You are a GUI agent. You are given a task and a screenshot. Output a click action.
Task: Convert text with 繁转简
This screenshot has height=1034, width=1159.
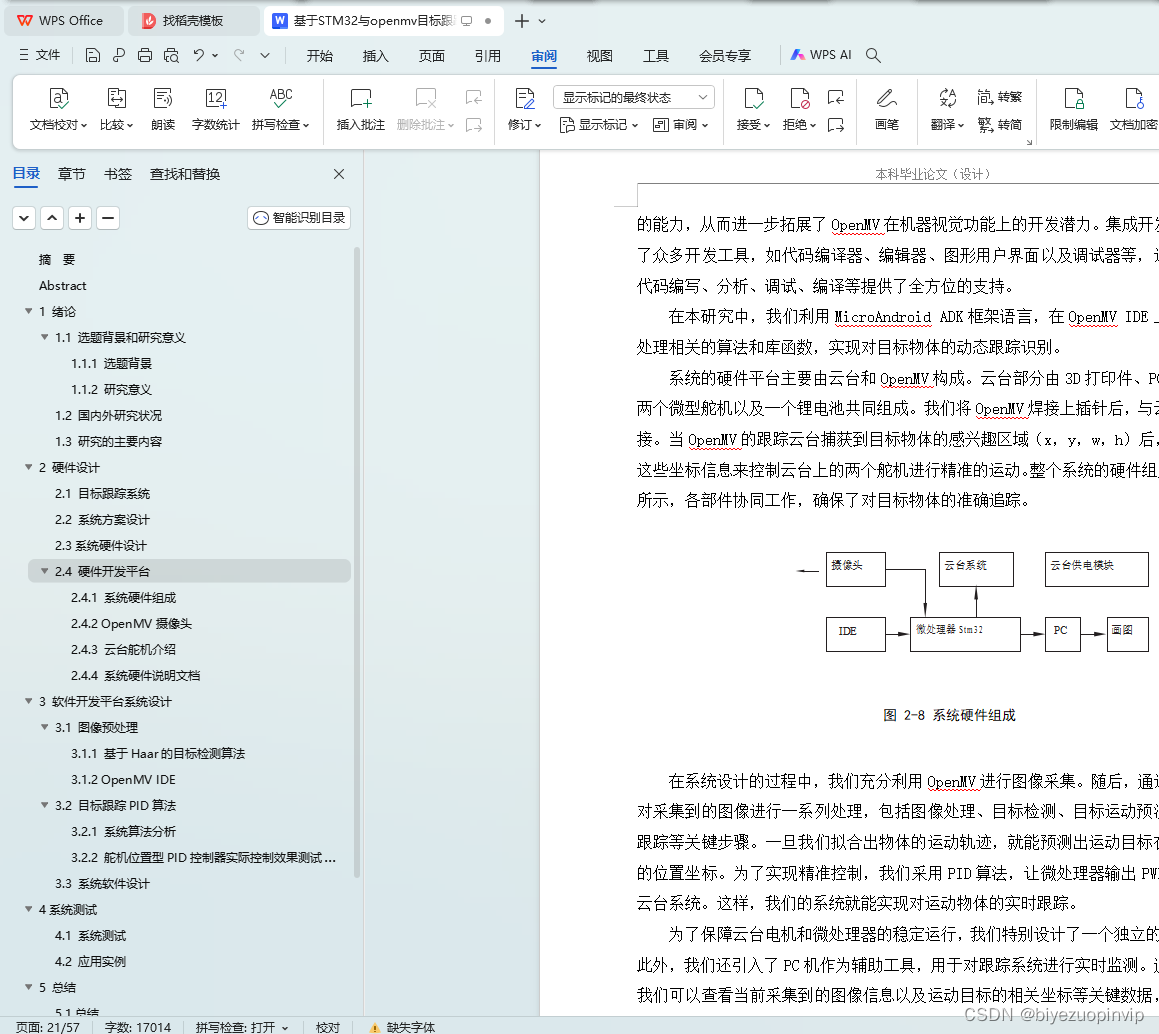999,125
